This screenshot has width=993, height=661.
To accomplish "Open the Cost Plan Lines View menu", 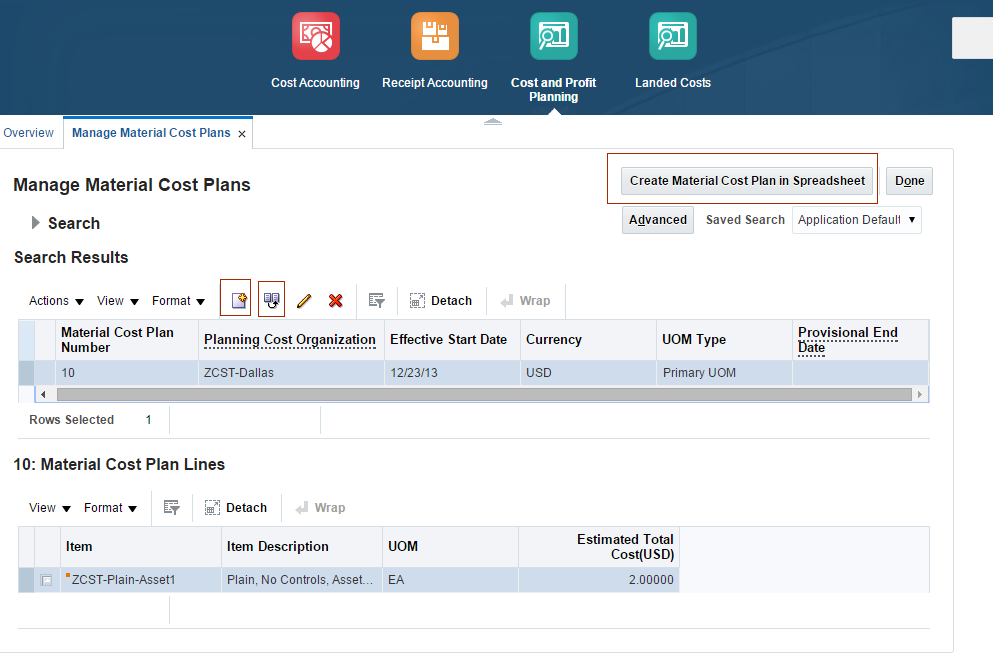I will (49, 508).
